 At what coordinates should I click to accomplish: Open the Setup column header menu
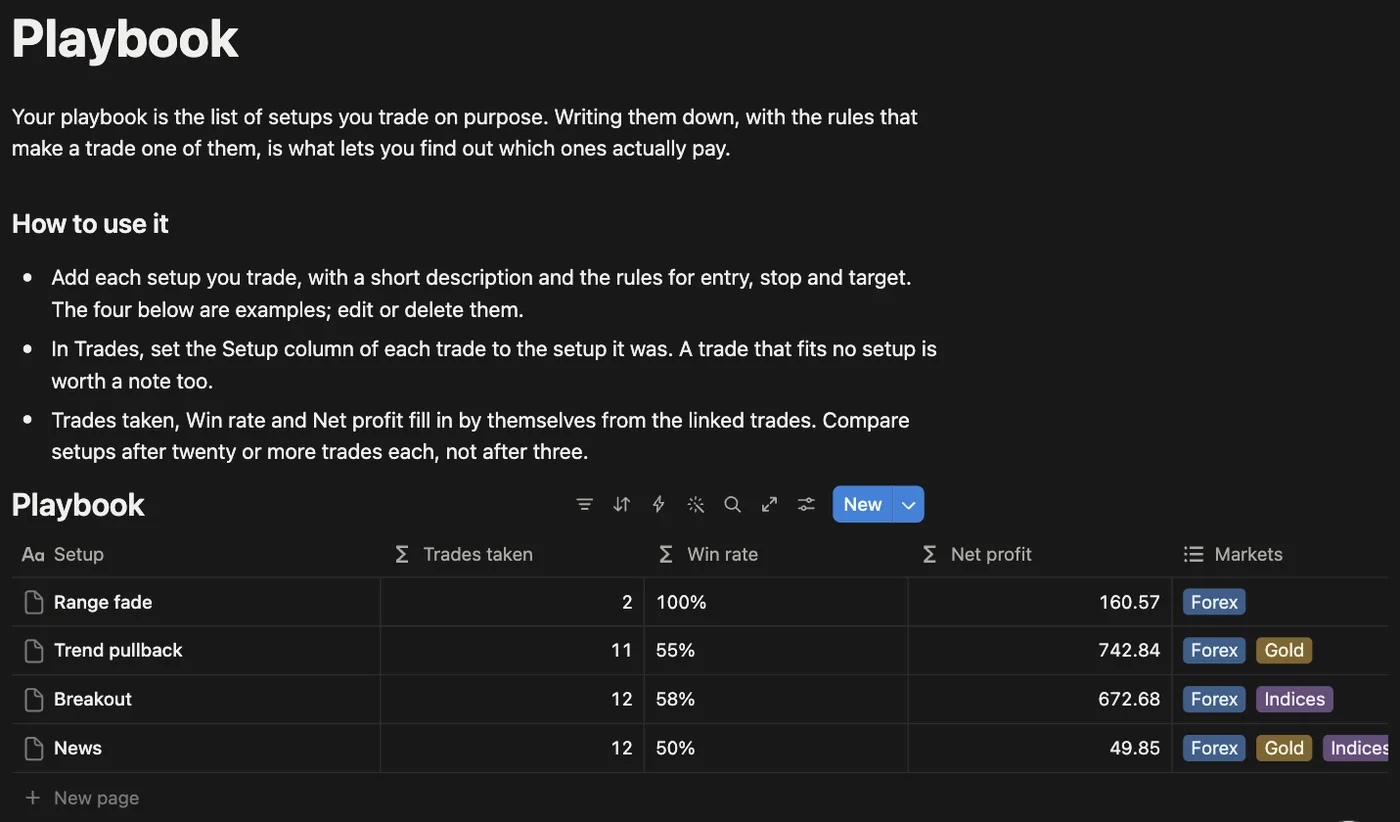[196, 554]
